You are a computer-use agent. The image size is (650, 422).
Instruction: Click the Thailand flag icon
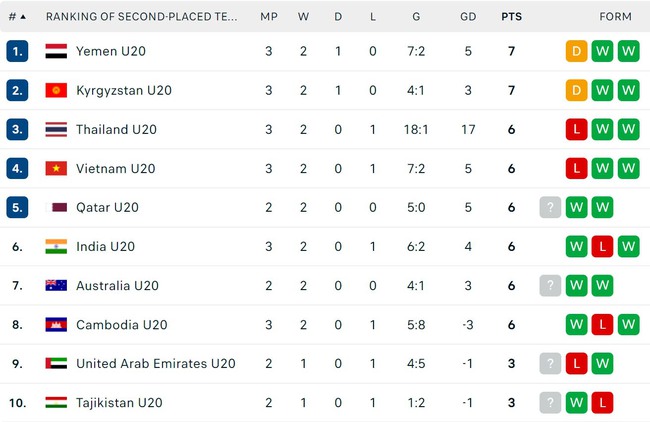[56, 129]
